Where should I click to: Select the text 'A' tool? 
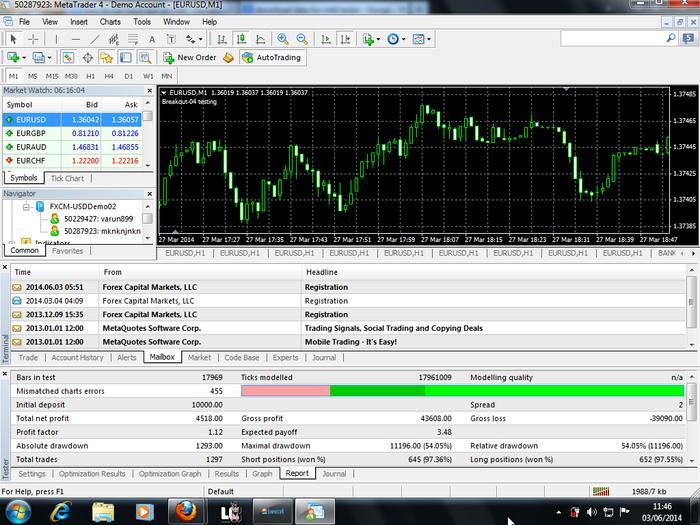[x=152, y=39]
